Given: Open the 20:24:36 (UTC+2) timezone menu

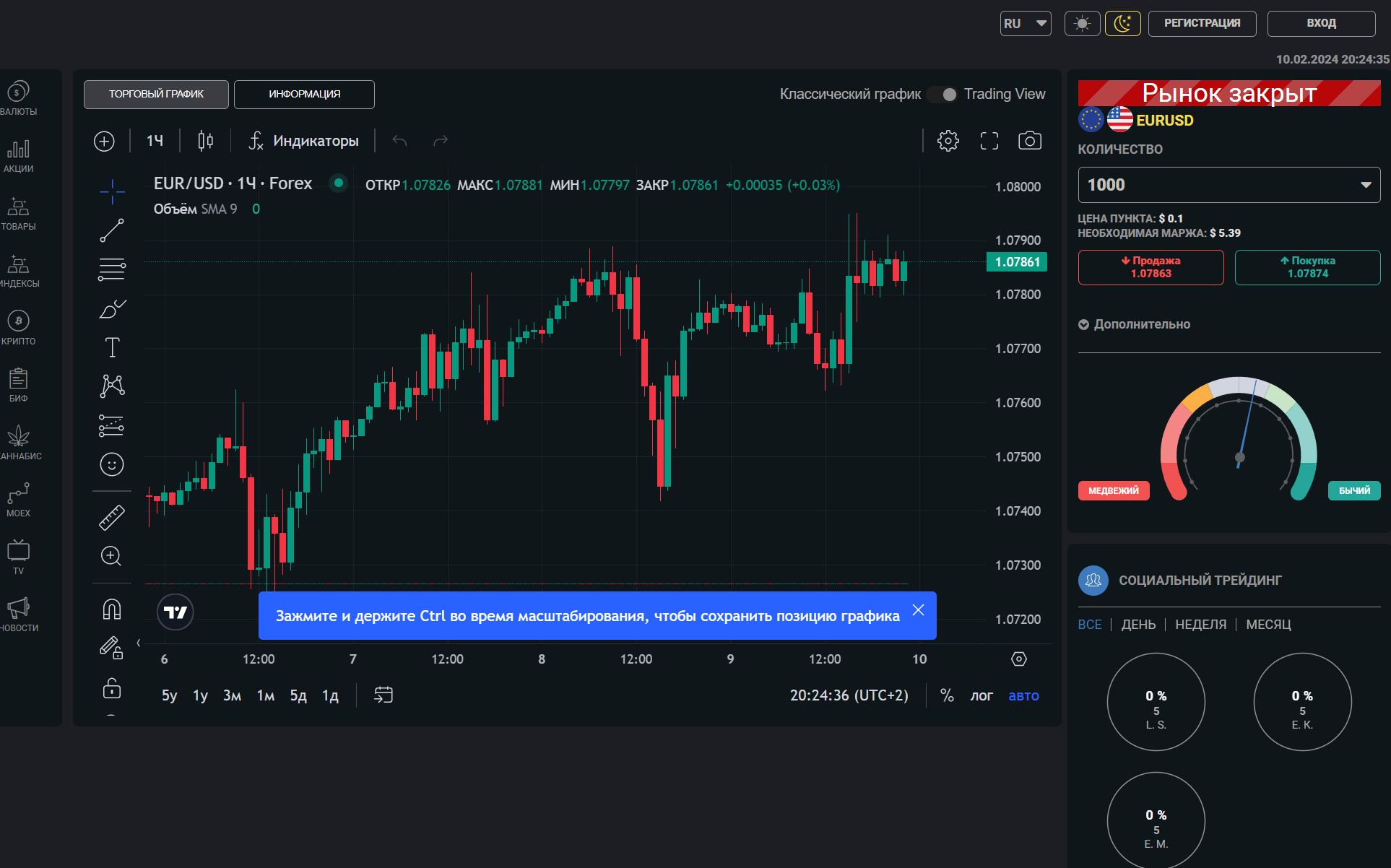Looking at the screenshot, I should [x=849, y=695].
